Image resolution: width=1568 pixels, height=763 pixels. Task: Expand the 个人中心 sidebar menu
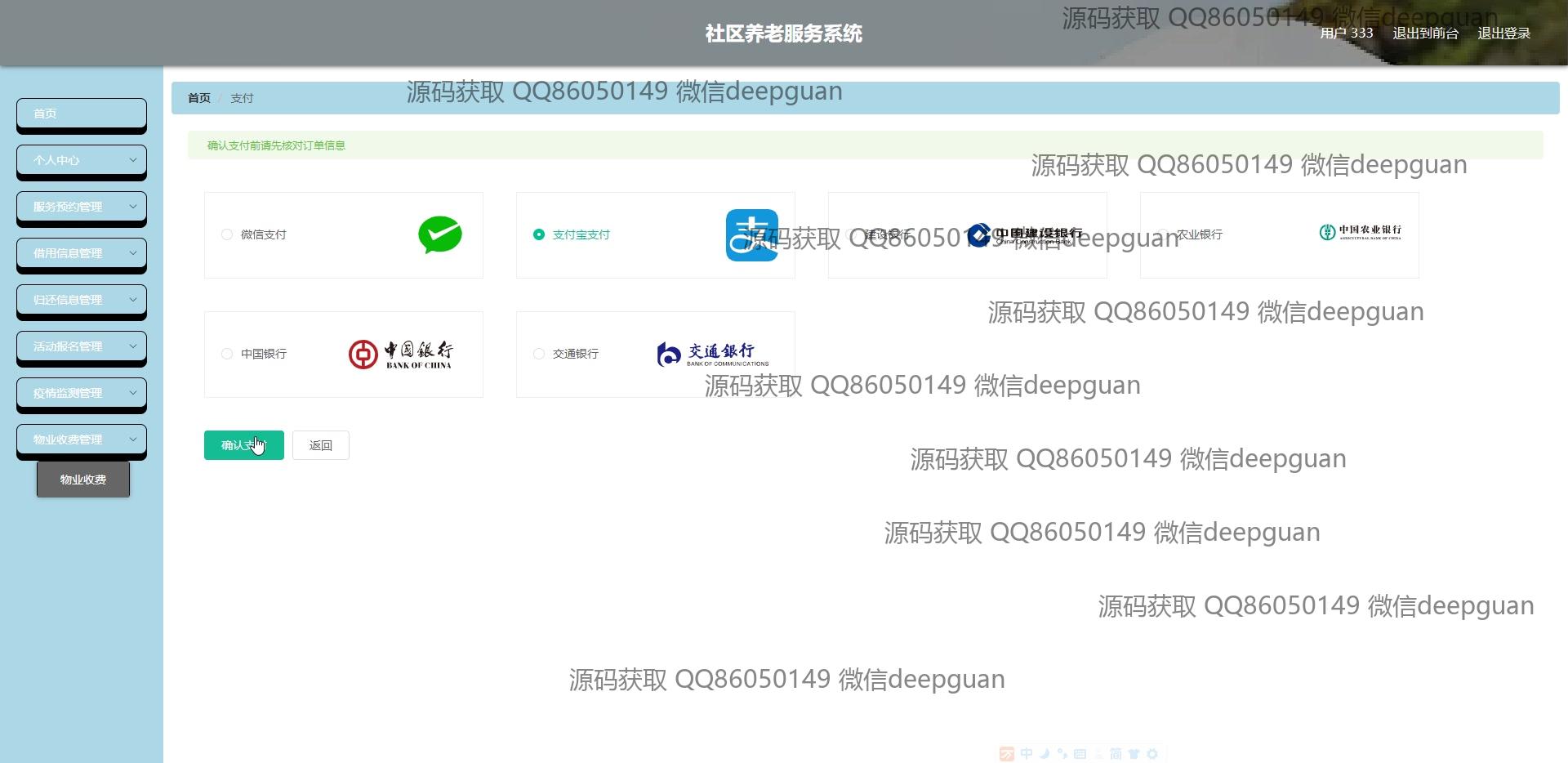point(82,161)
